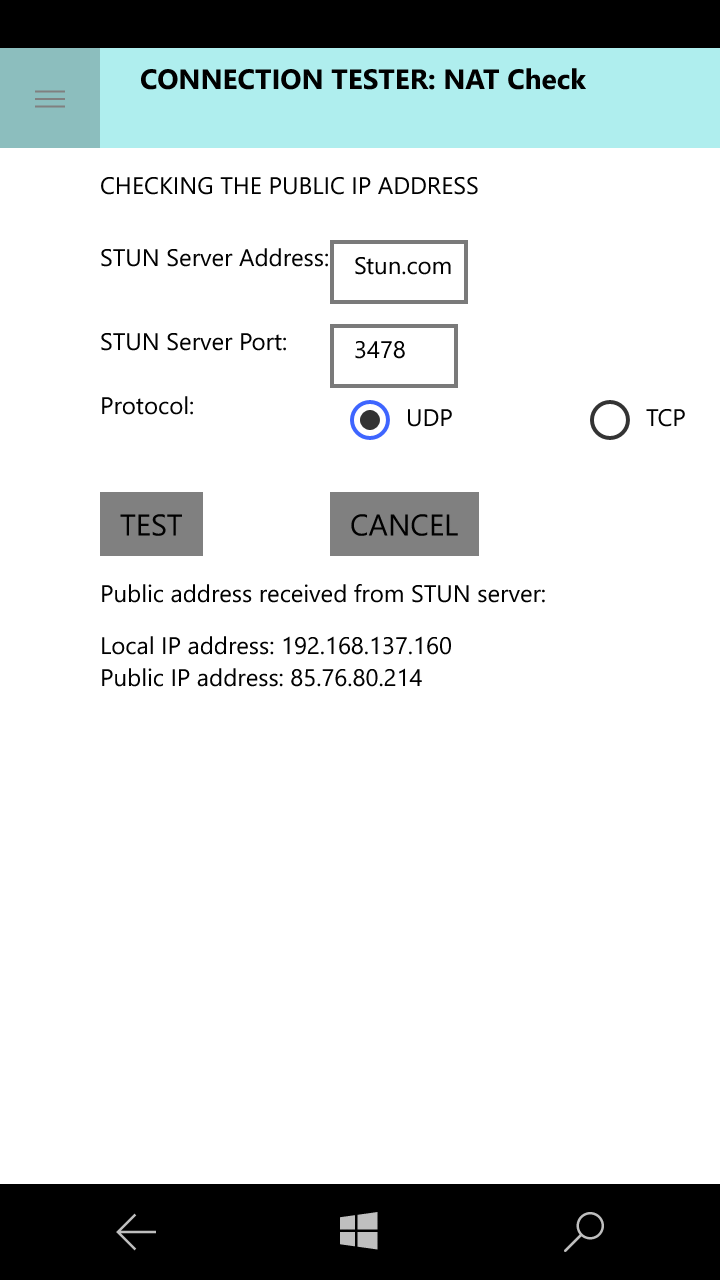Select the UDP radio button
The height and width of the screenshot is (1280, 720).
(370, 420)
